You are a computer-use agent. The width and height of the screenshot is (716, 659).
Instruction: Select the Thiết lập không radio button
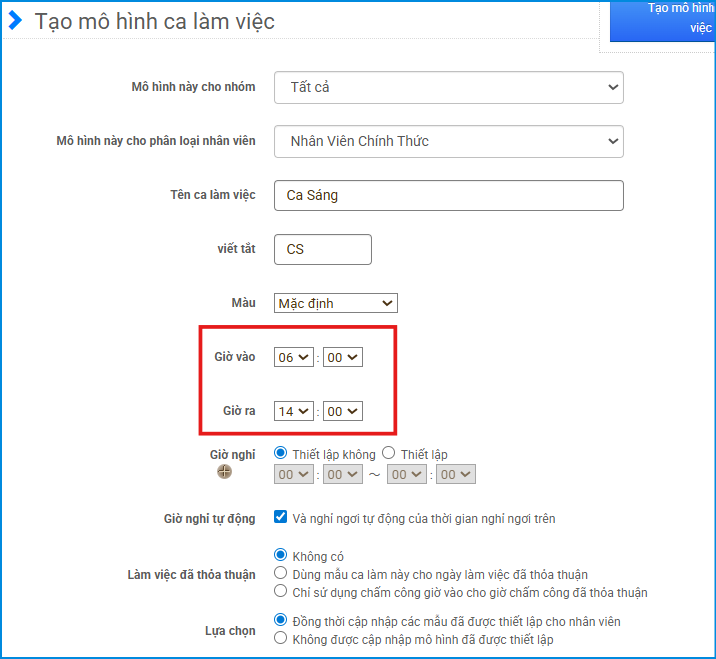pyautogui.click(x=281, y=453)
